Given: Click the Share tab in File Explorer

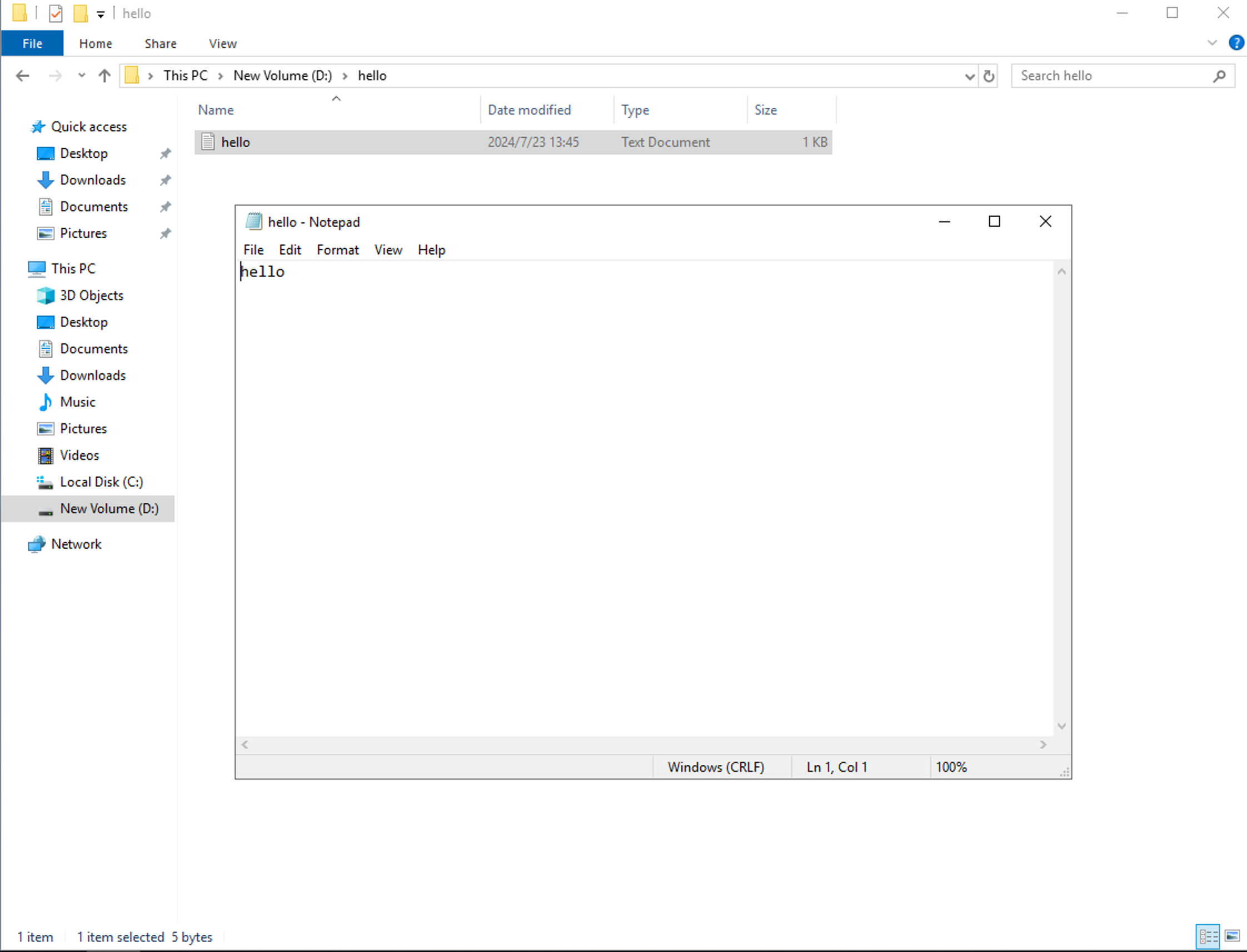Looking at the screenshot, I should coord(161,43).
